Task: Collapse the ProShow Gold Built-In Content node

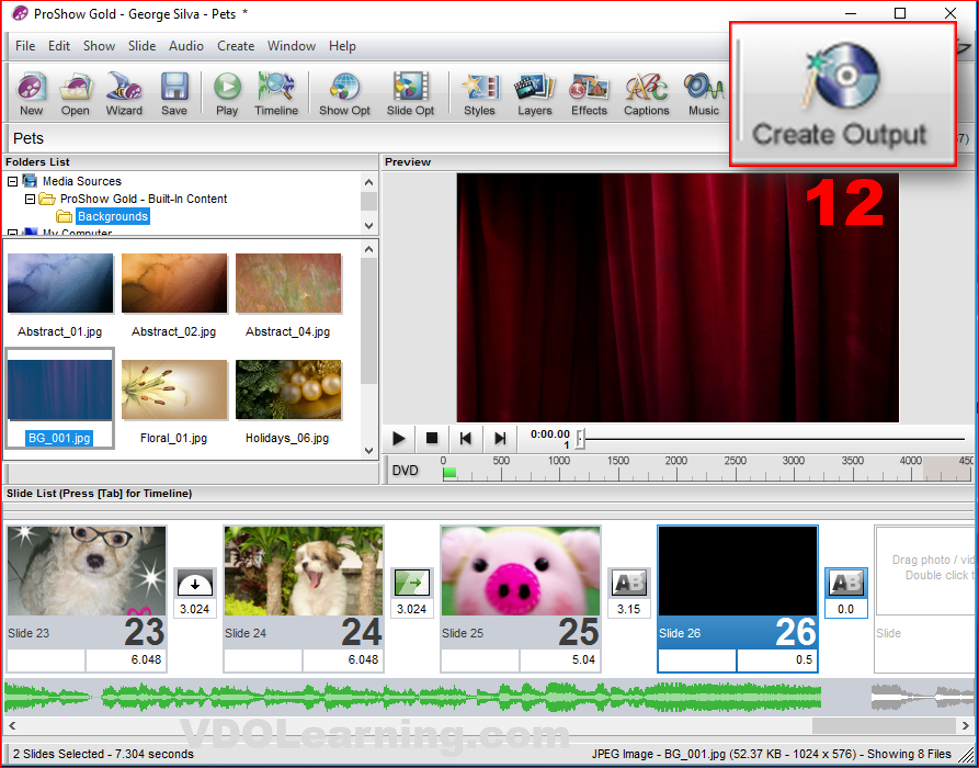Action: tap(29, 199)
